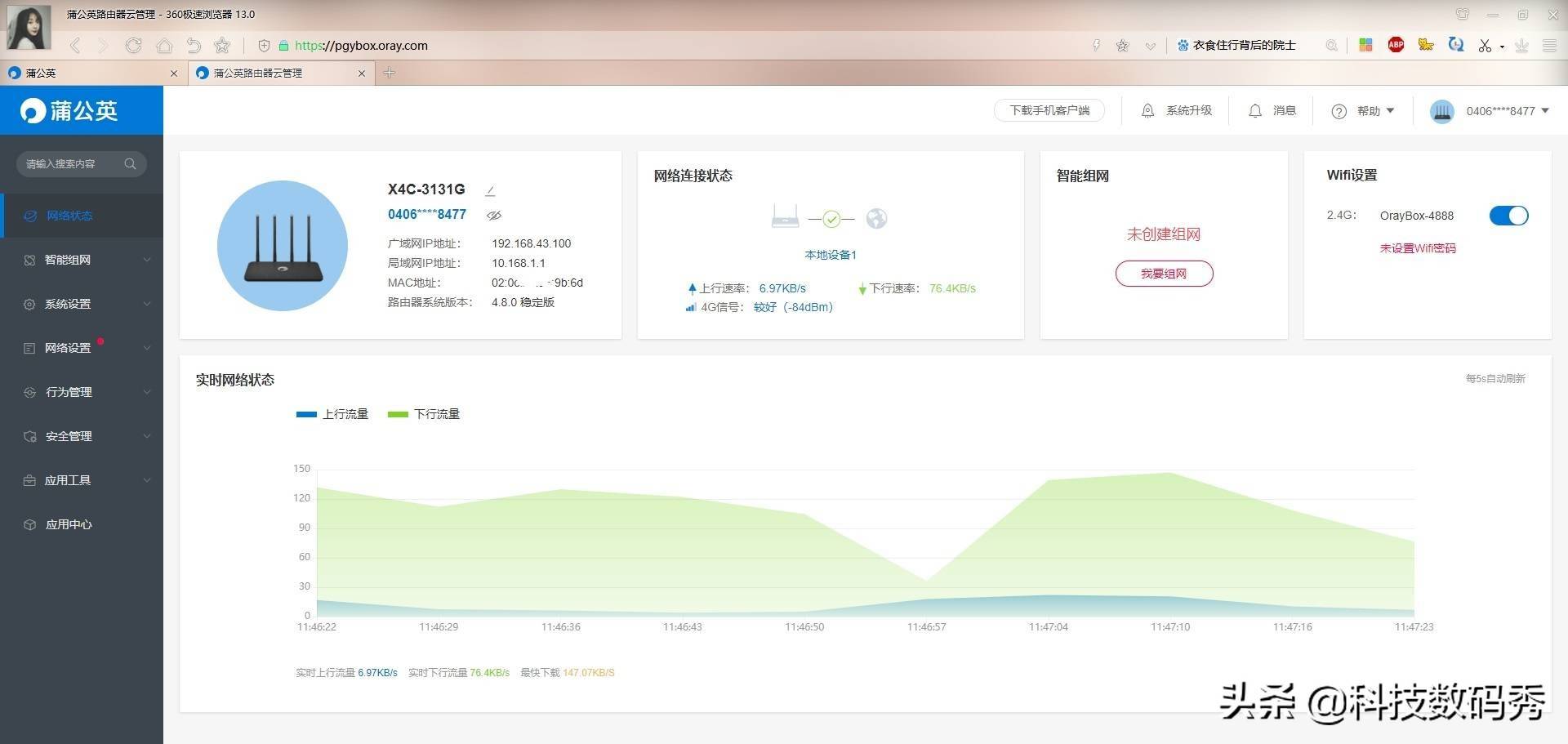
Task: Expand 智能组网 sidebar menu
Action: tap(82, 260)
